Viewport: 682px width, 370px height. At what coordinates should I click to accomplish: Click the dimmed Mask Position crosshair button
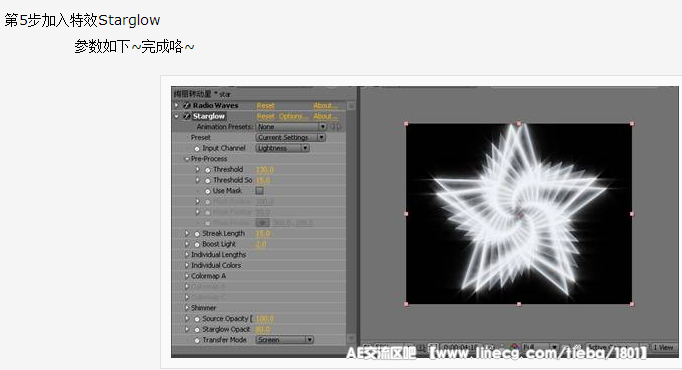click(262, 223)
